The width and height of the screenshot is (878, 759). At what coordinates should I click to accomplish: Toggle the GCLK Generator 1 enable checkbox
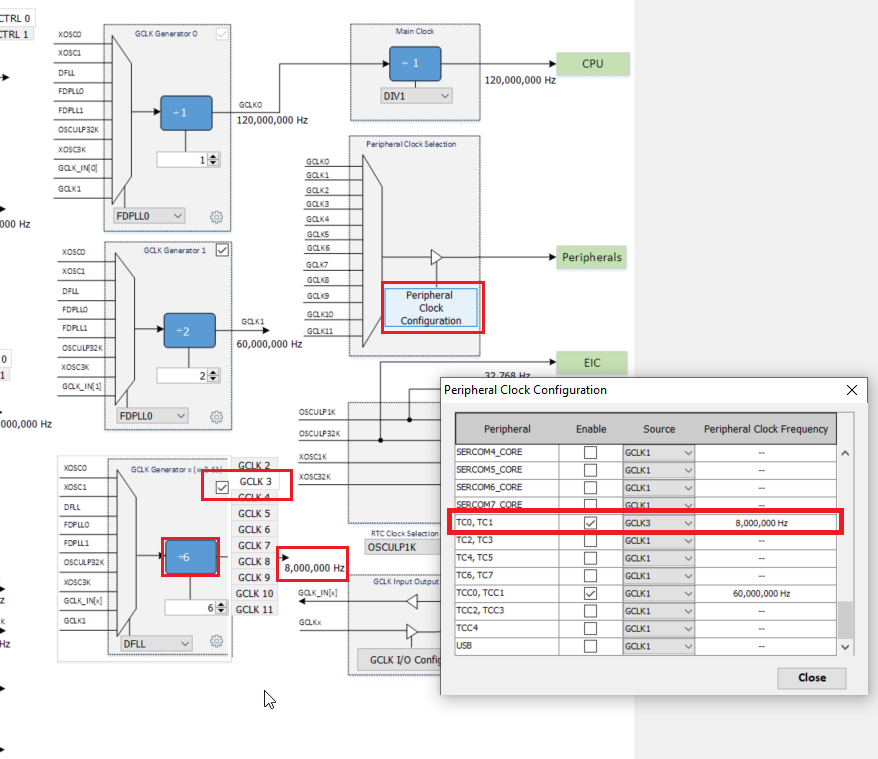[x=222, y=250]
